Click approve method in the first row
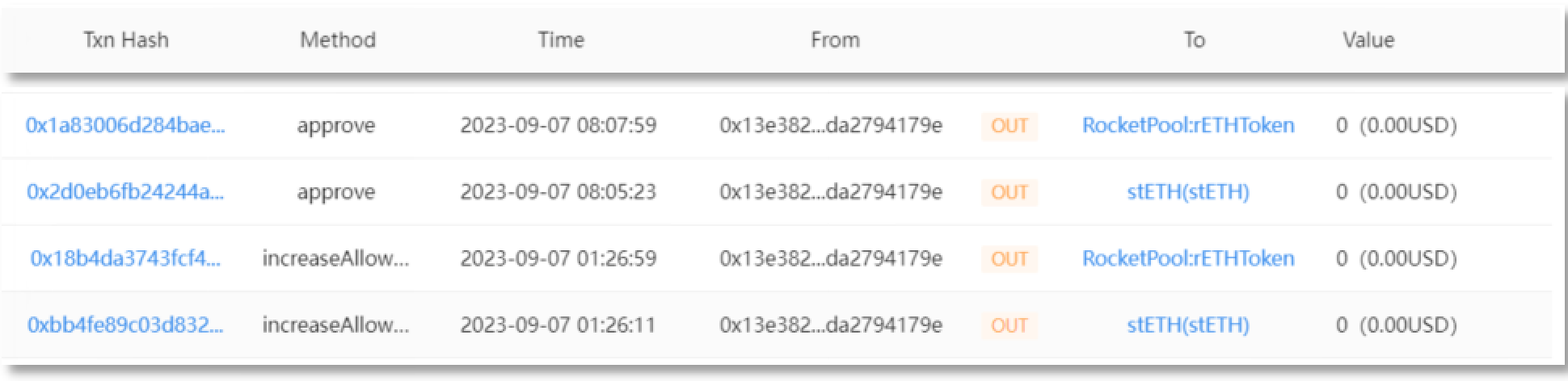 pyautogui.click(x=335, y=126)
